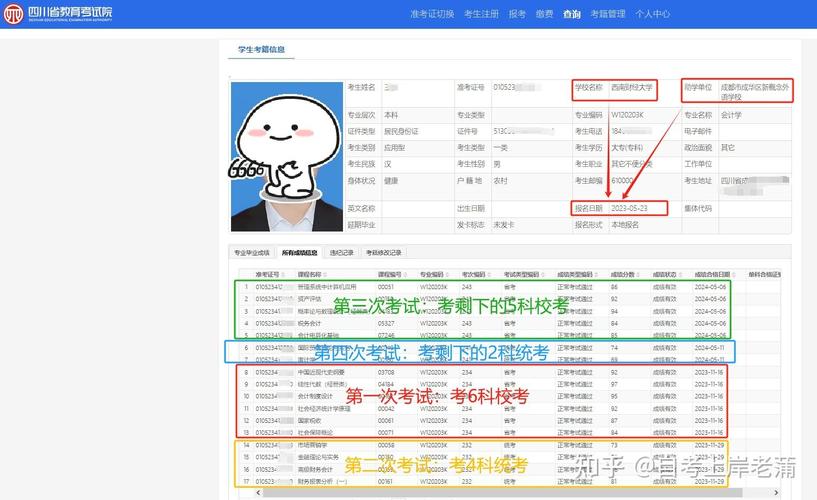Click the 单科合格证 column header
The height and width of the screenshot is (500, 817).
pyautogui.click(x=764, y=274)
